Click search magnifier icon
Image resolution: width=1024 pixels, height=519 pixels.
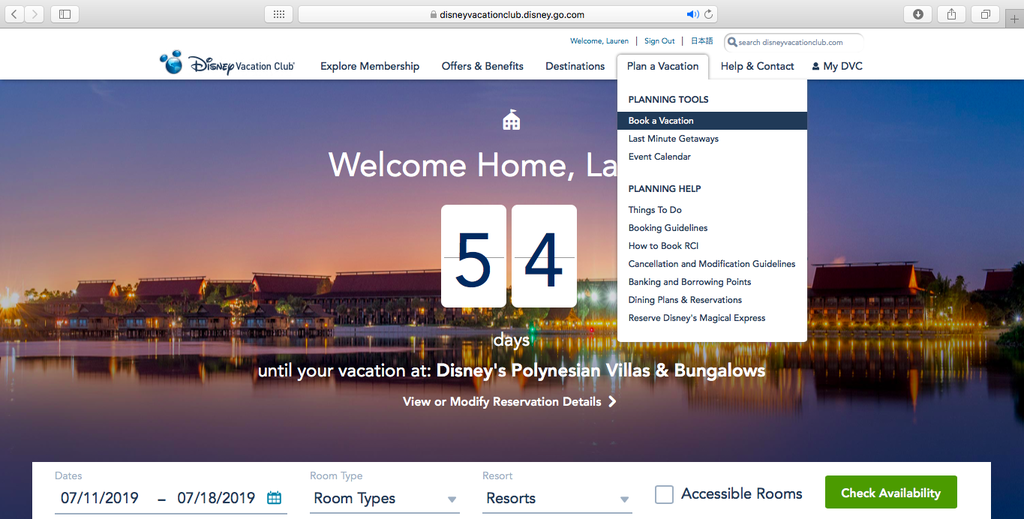(x=732, y=42)
